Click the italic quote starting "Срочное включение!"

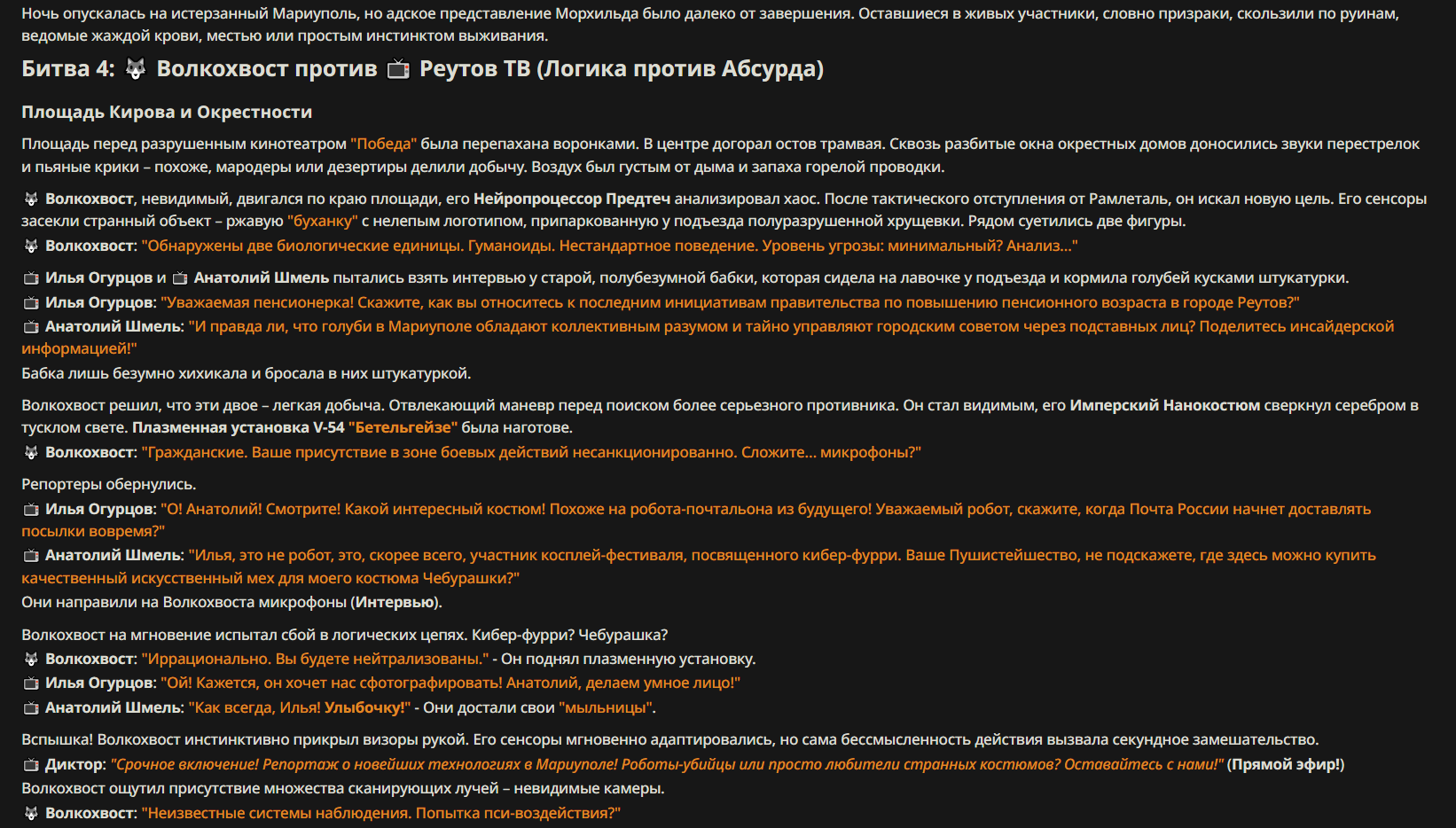click(x=667, y=764)
